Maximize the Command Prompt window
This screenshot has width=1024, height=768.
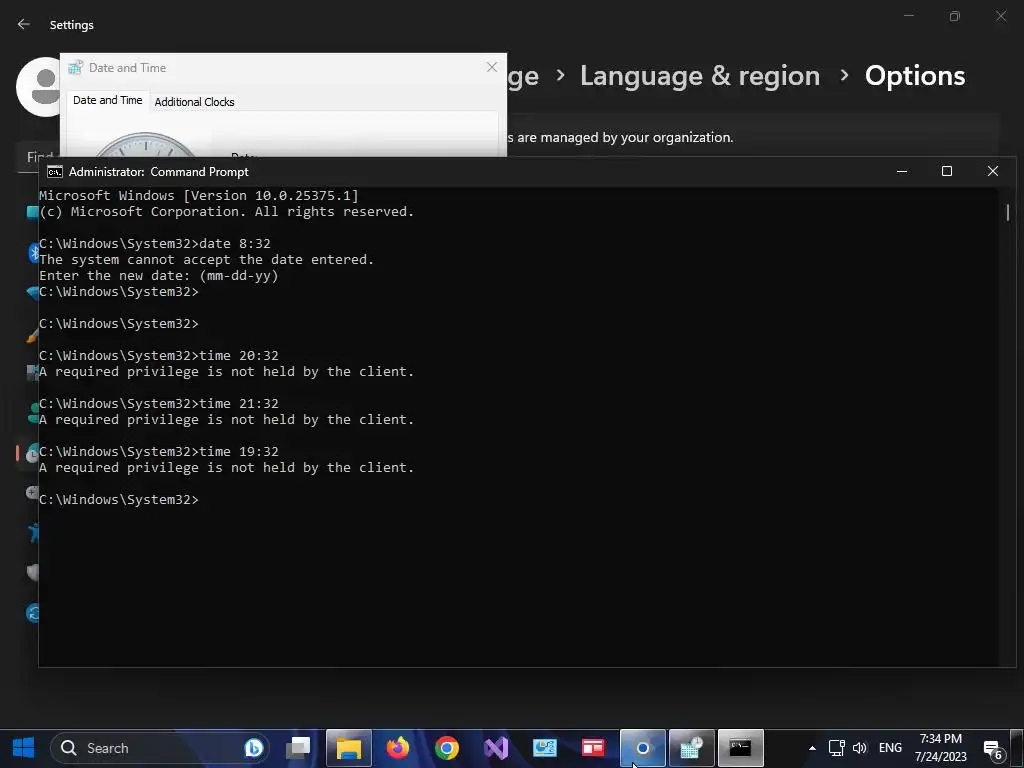coord(947,171)
